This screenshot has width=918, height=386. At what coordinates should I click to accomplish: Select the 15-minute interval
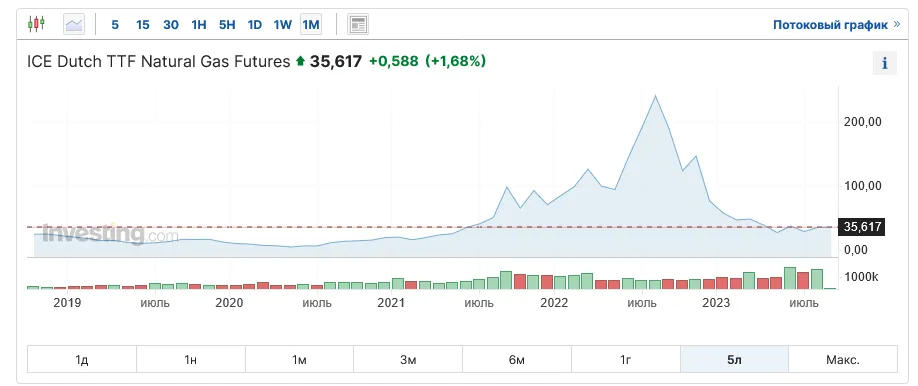pyautogui.click(x=142, y=24)
